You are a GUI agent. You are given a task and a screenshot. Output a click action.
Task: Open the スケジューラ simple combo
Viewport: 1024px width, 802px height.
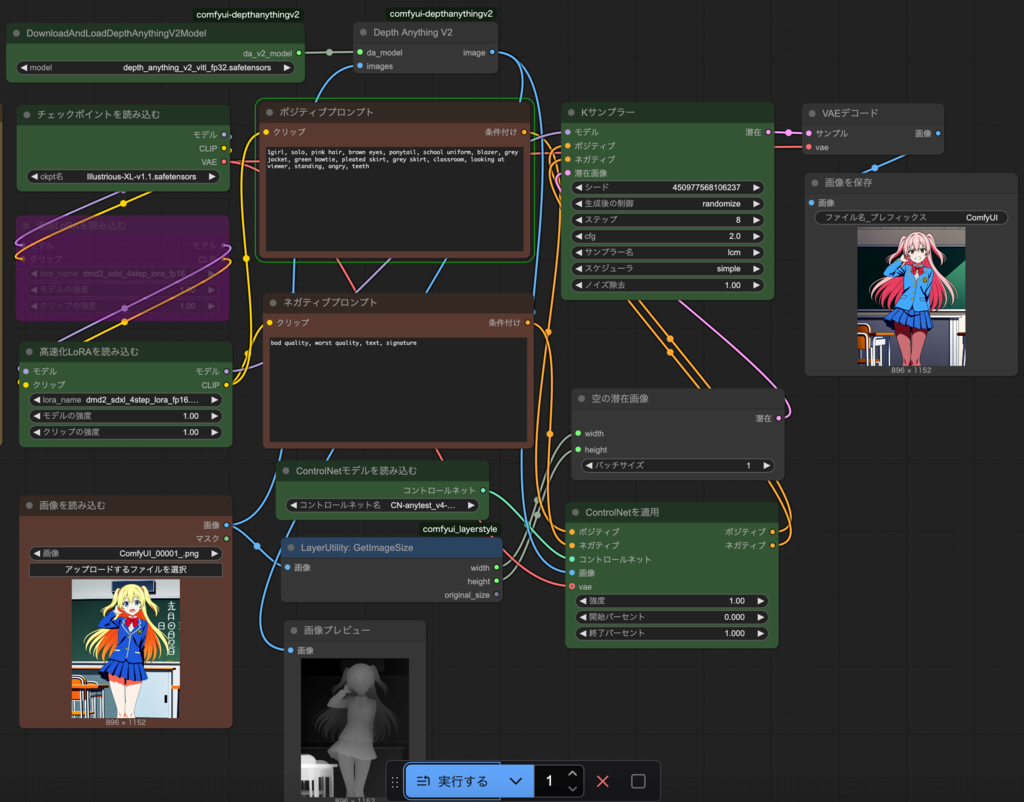click(667, 268)
